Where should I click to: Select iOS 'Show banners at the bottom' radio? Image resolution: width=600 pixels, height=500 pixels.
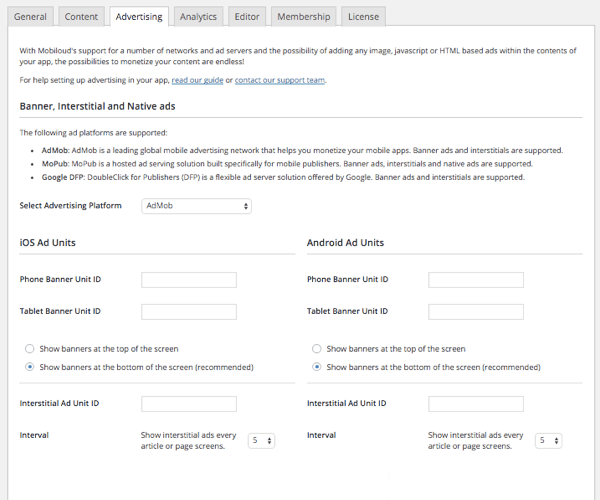point(29,367)
